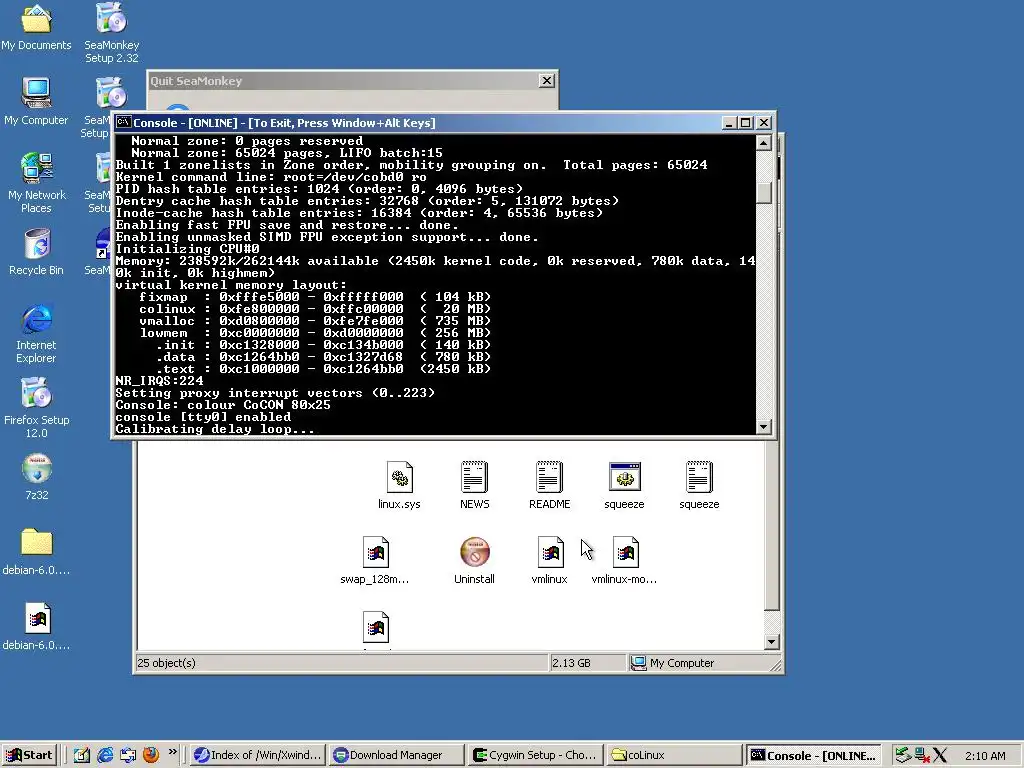Launch Firefox from the quick launch bar
The height and width of the screenshot is (768, 1024).
pyautogui.click(x=151, y=755)
